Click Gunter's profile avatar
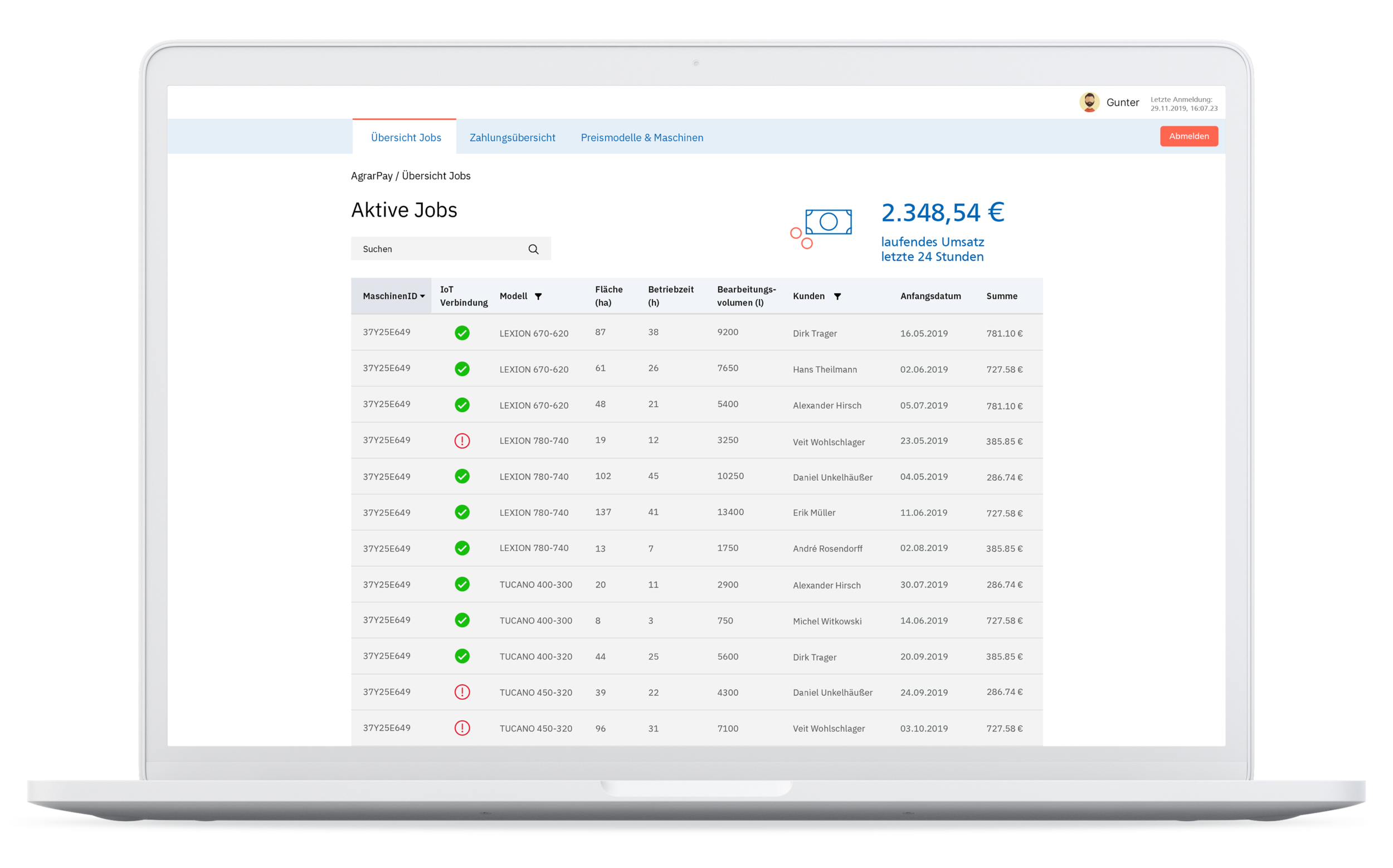1393x868 pixels. coord(1089,102)
